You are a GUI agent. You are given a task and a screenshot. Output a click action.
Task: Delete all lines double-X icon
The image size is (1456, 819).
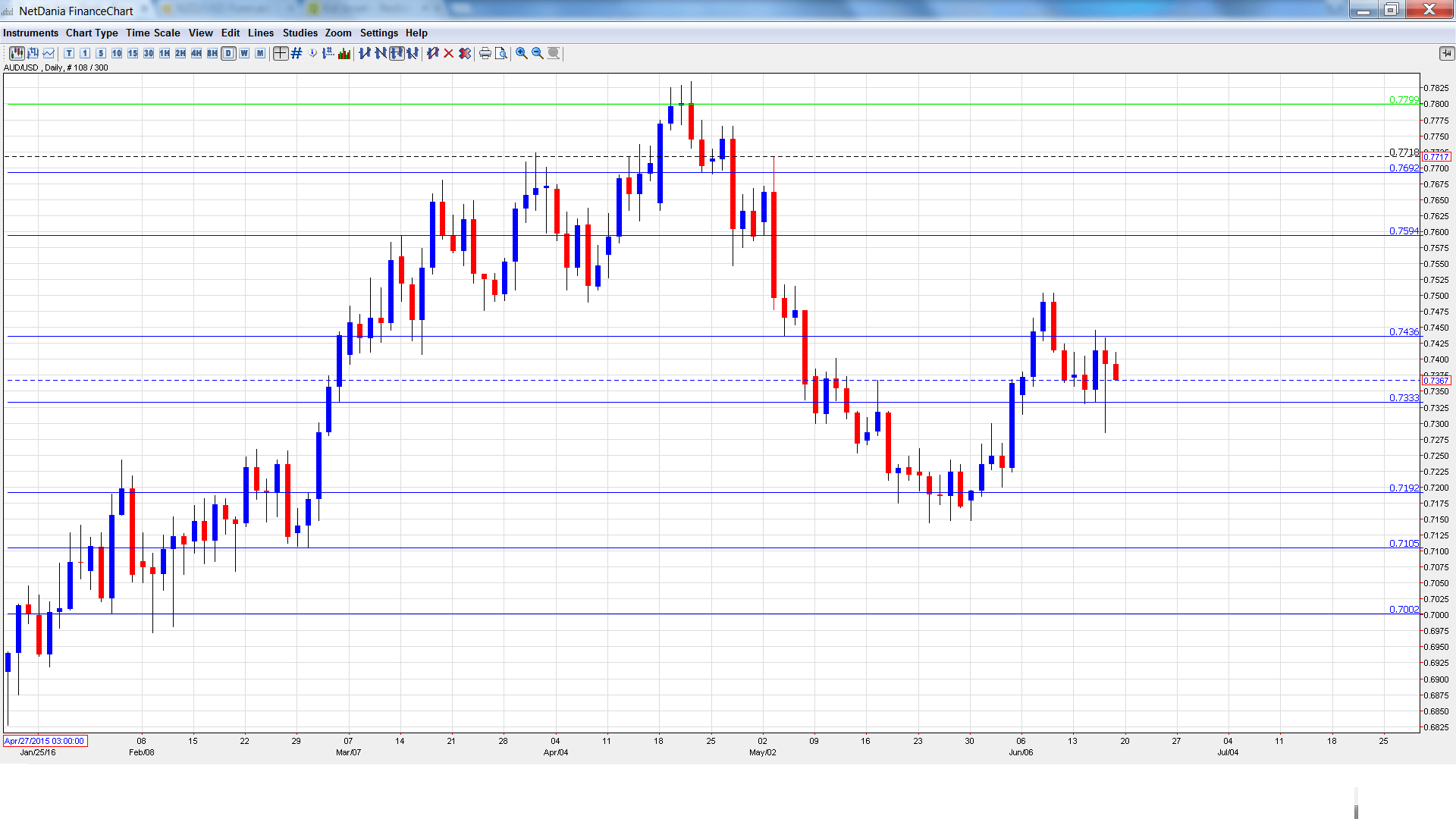(x=465, y=53)
